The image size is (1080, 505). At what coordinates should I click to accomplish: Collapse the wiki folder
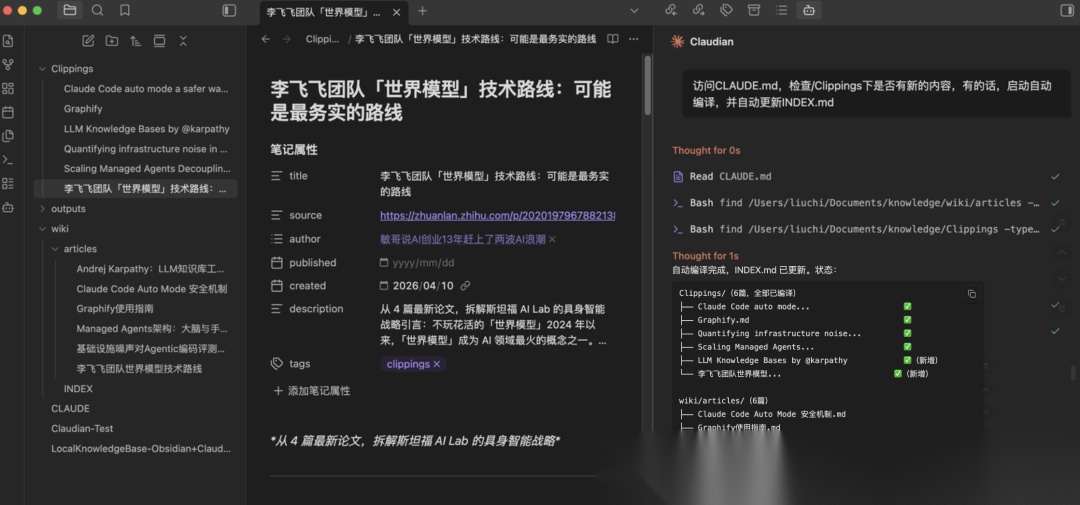pos(43,229)
